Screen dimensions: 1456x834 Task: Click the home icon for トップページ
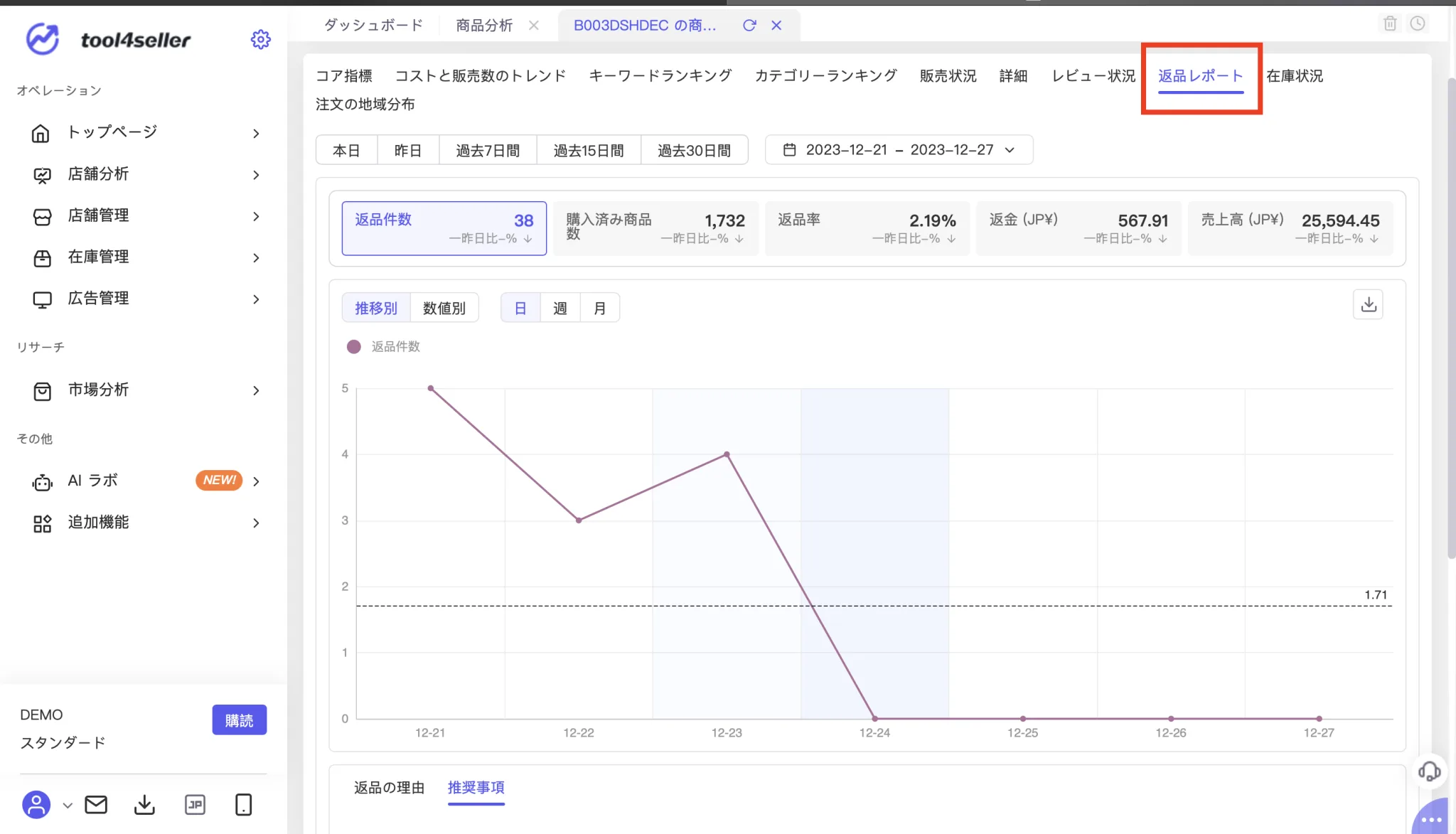(x=41, y=133)
